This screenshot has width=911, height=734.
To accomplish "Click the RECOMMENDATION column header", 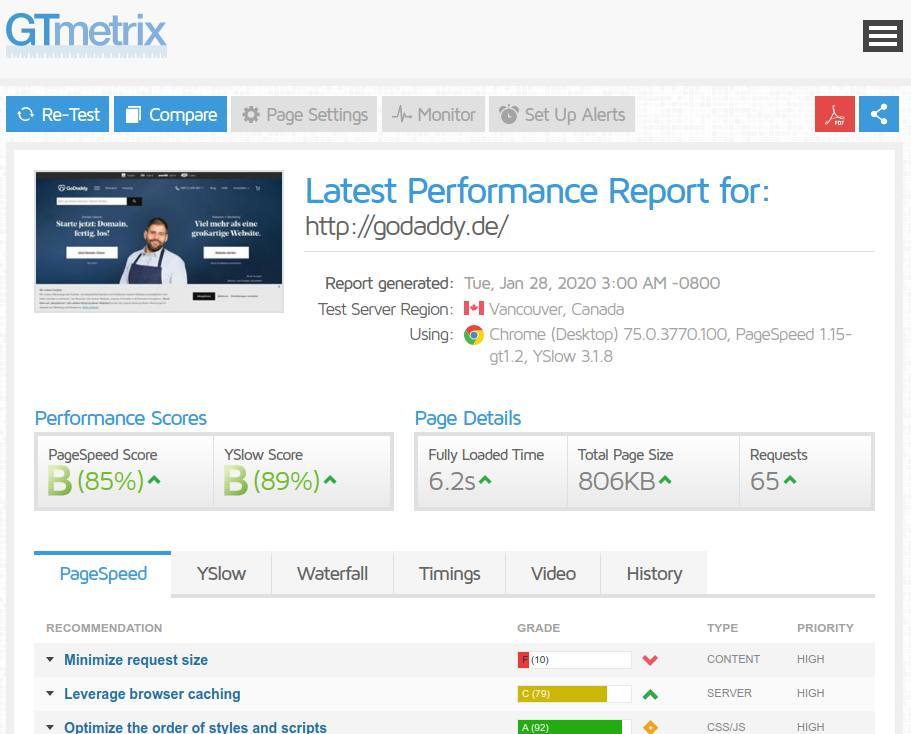I will pos(104,628).
